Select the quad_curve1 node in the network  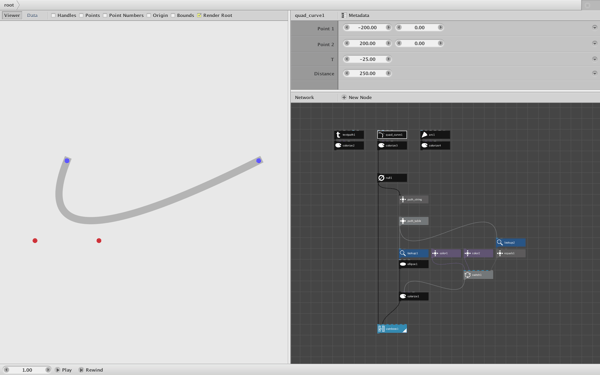click(392, 135)
